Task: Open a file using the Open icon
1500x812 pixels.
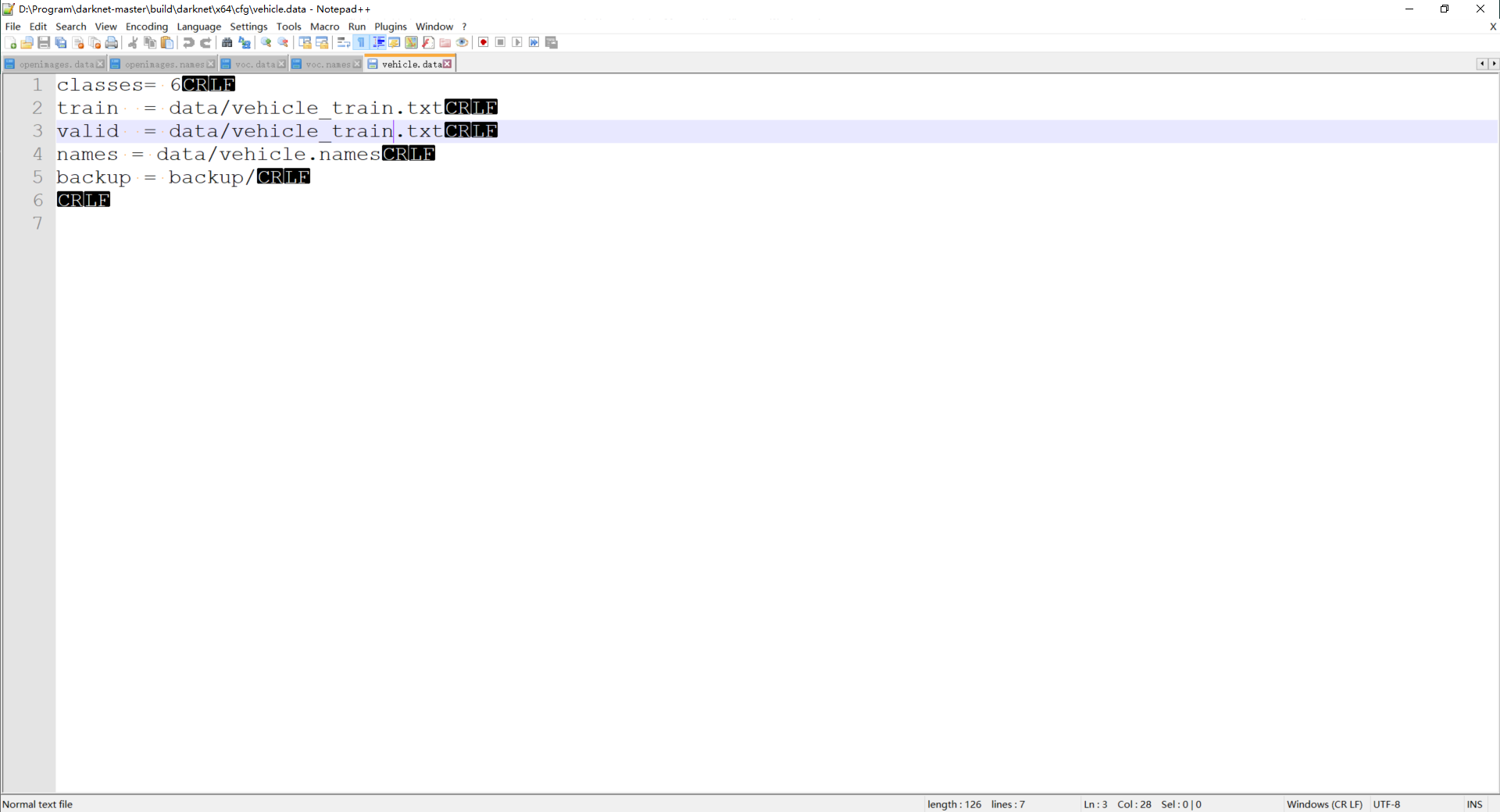Action: 27,43
